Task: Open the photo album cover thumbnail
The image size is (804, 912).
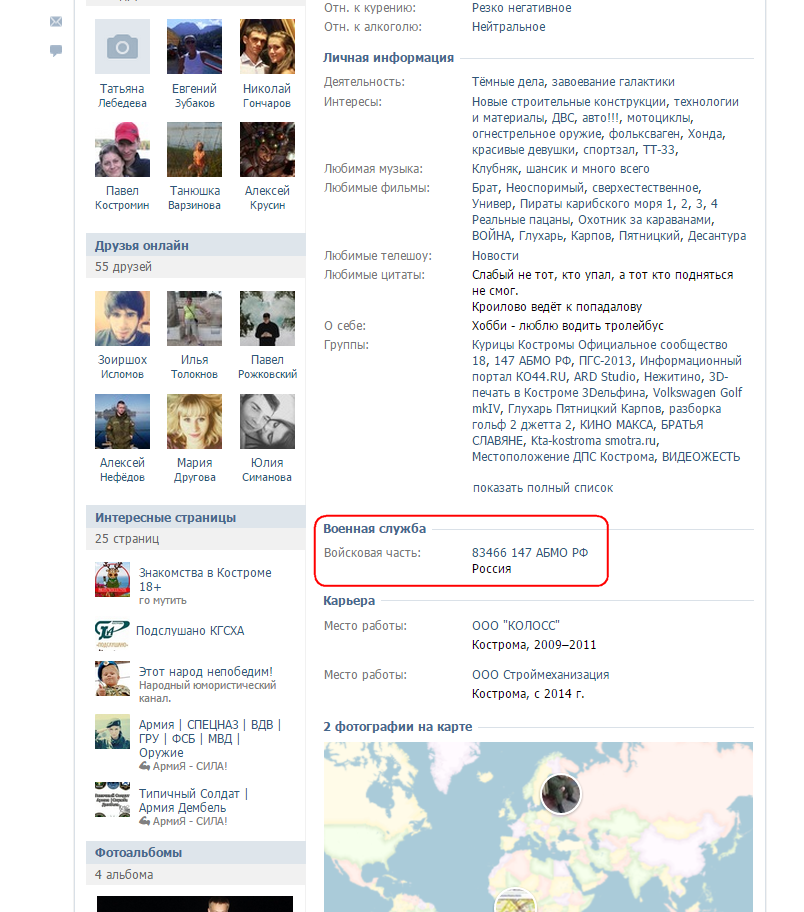Action: pyautogui.click(x=195, y=904)
